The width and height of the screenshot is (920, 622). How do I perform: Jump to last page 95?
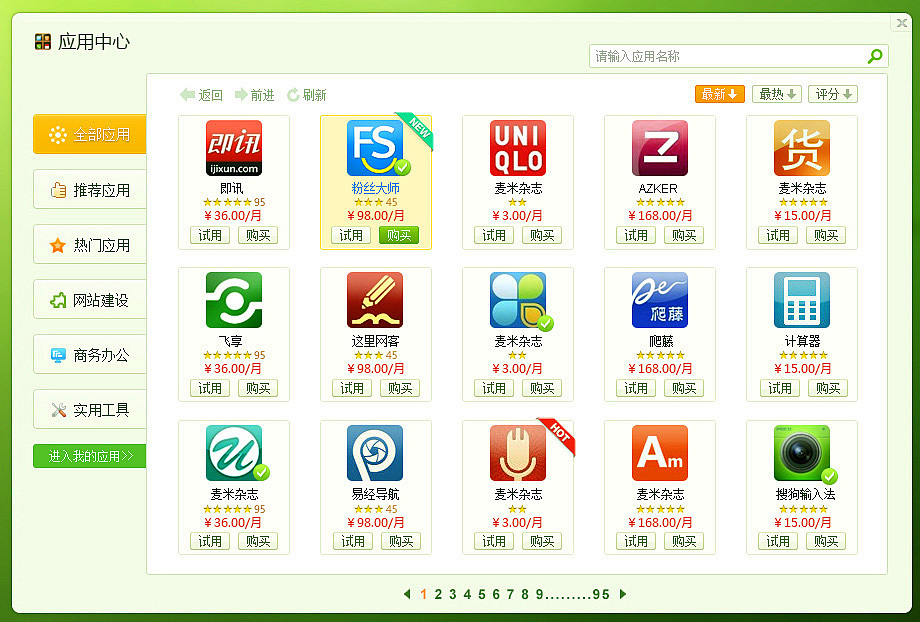click(x=601, y=594)
